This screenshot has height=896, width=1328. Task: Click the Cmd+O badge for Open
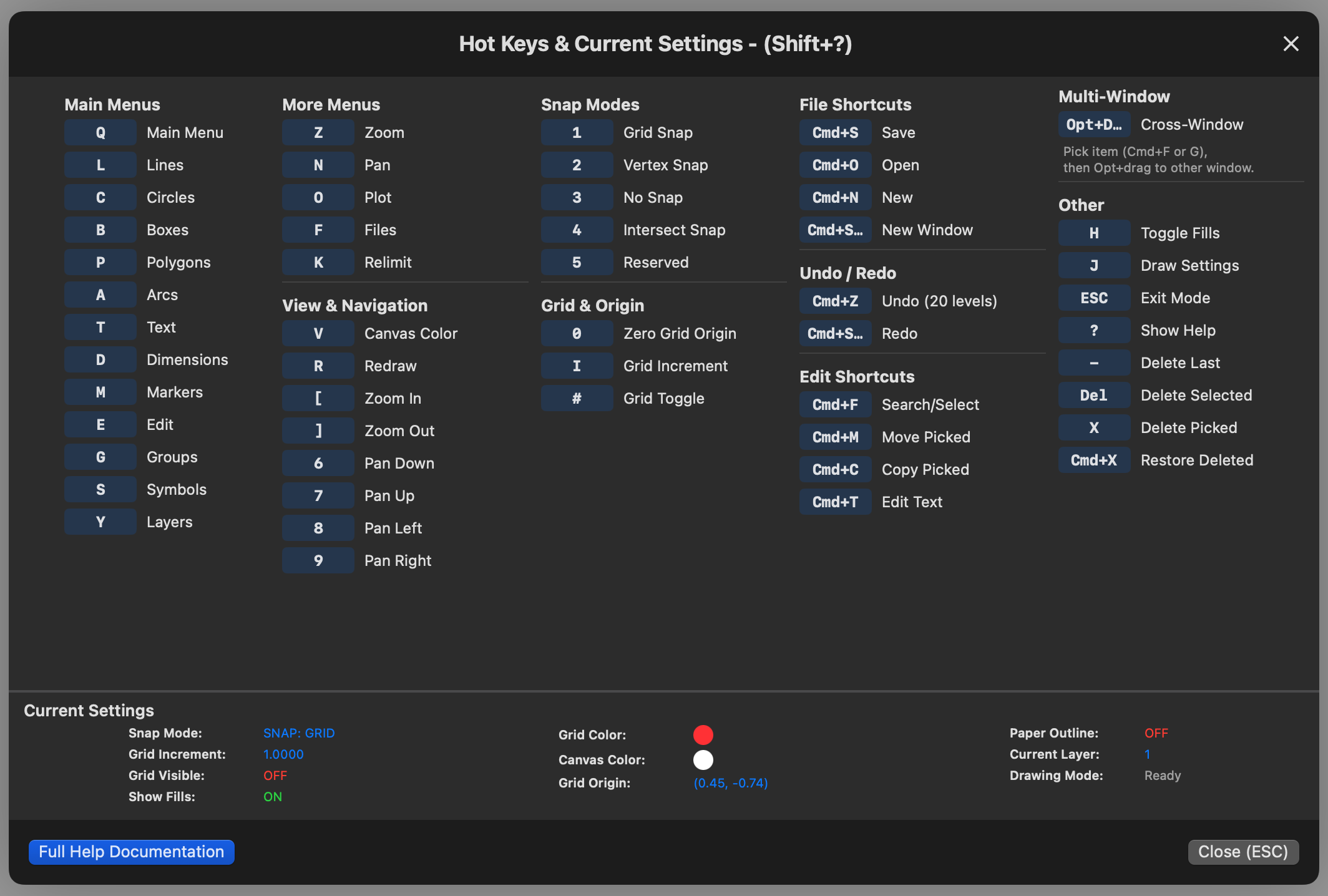click(x=836, y=165)
